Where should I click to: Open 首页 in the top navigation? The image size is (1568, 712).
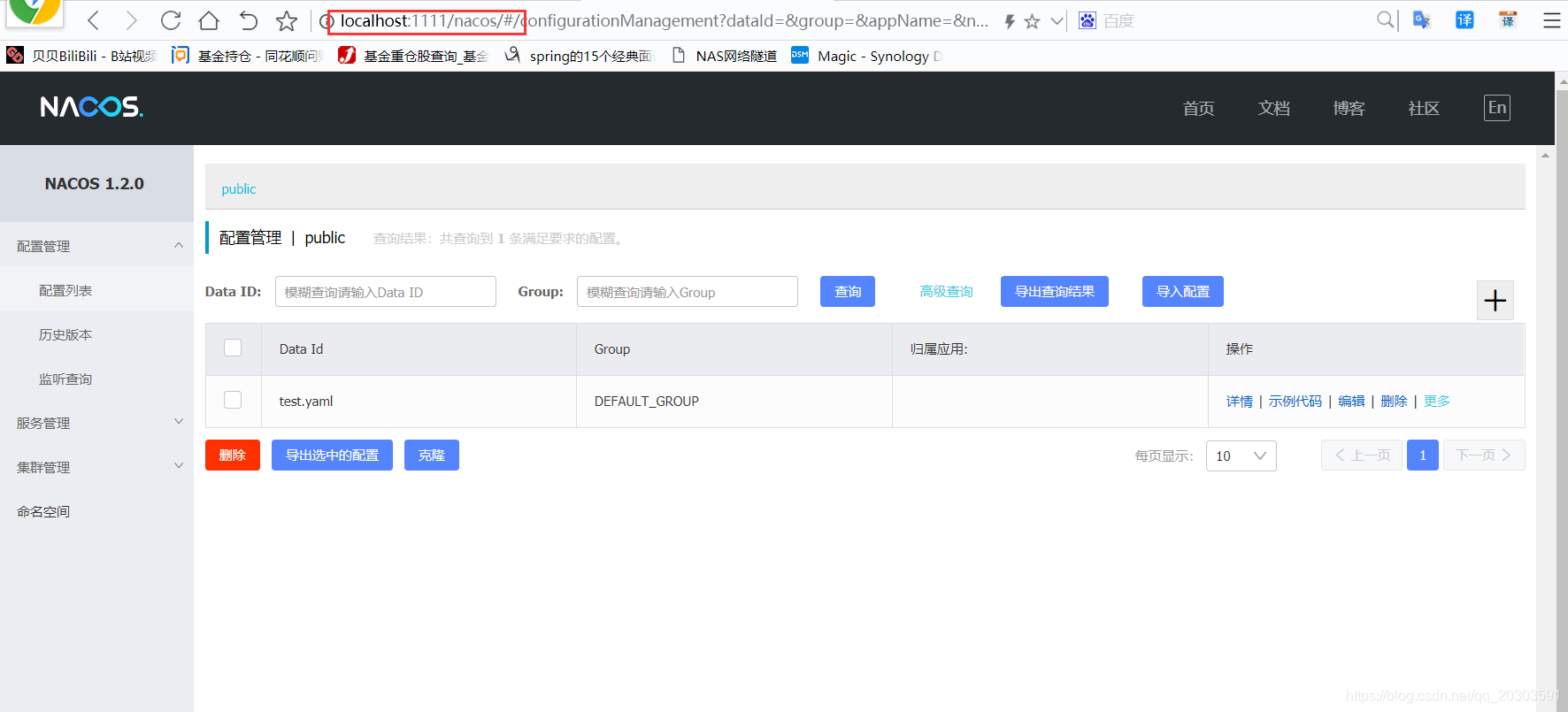[x=1198, y=108]
